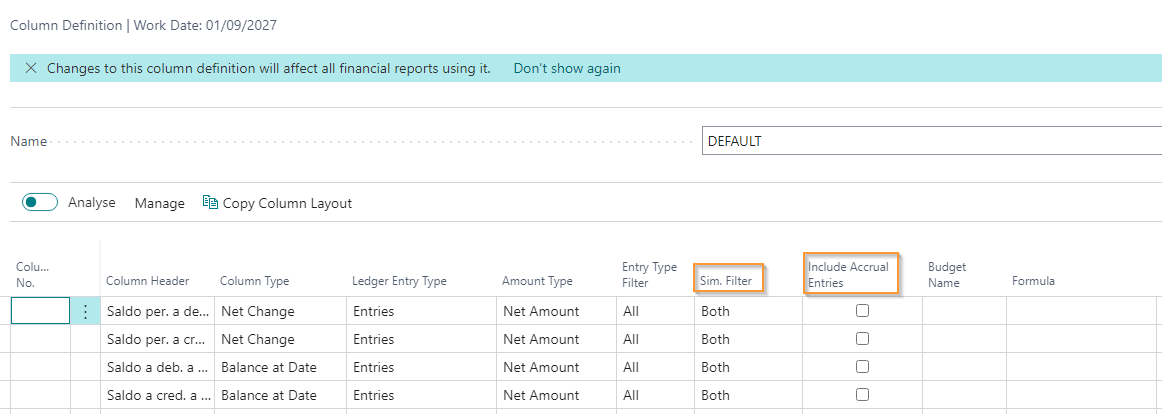The width and height of the screenshot is (1162, 414).
Task: Click Budget Name cell in Saldo per. a de... row
Action: pyautogui.click(x=964, y=311)
